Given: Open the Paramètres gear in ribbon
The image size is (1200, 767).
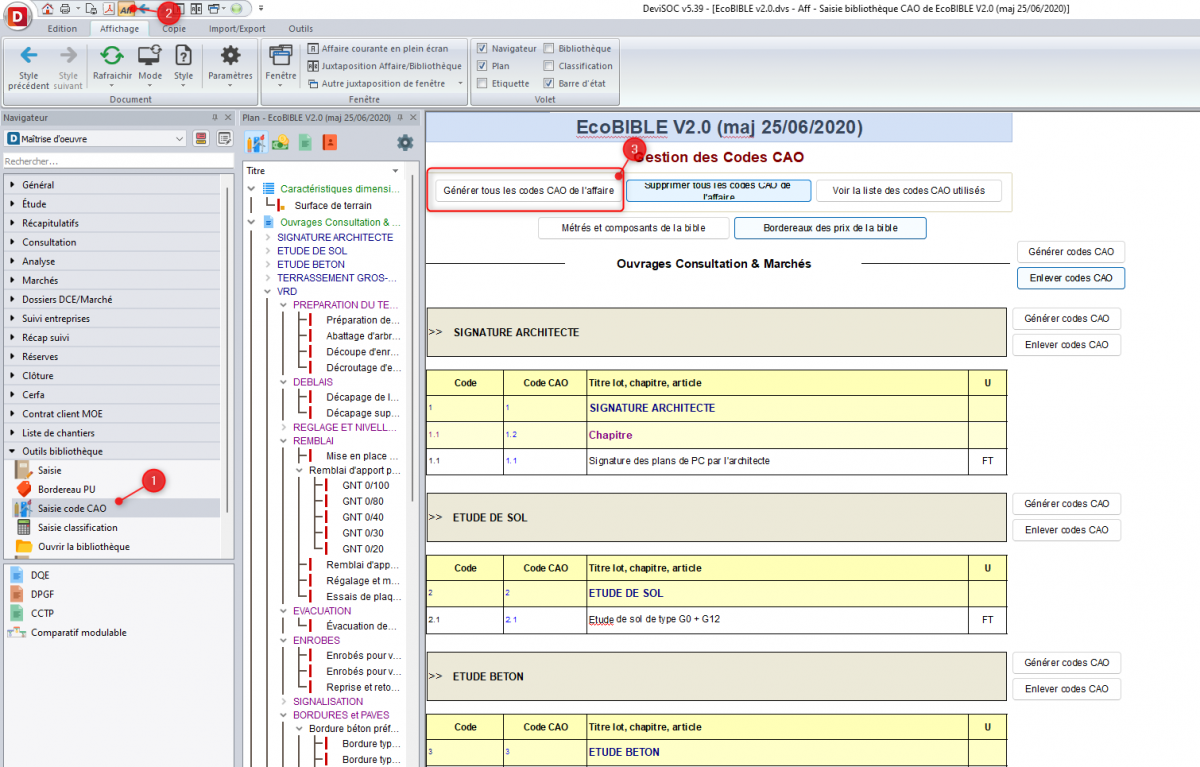Looking at the screenshot, I should pos(230,57).
